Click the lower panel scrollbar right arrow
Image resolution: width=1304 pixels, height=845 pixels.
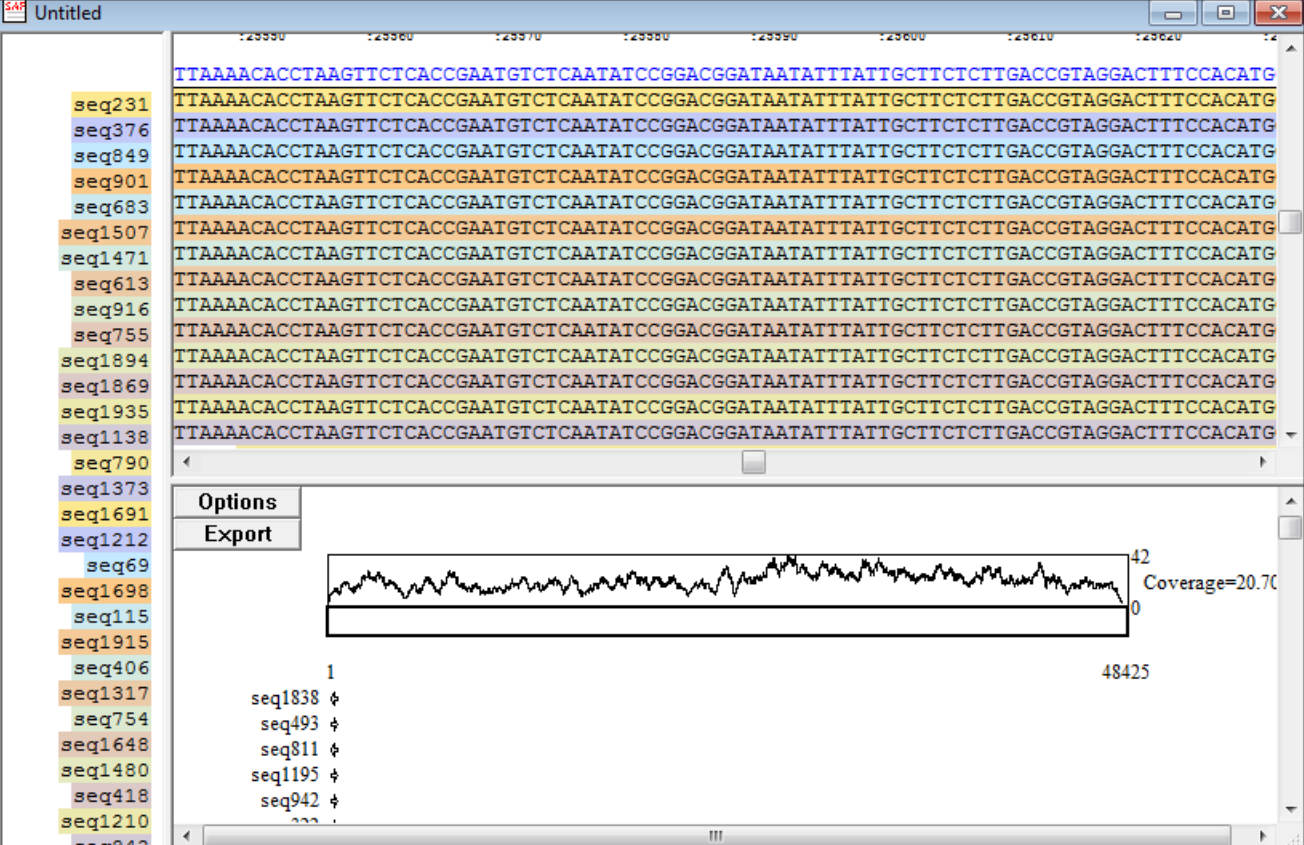click(1263, 835)
